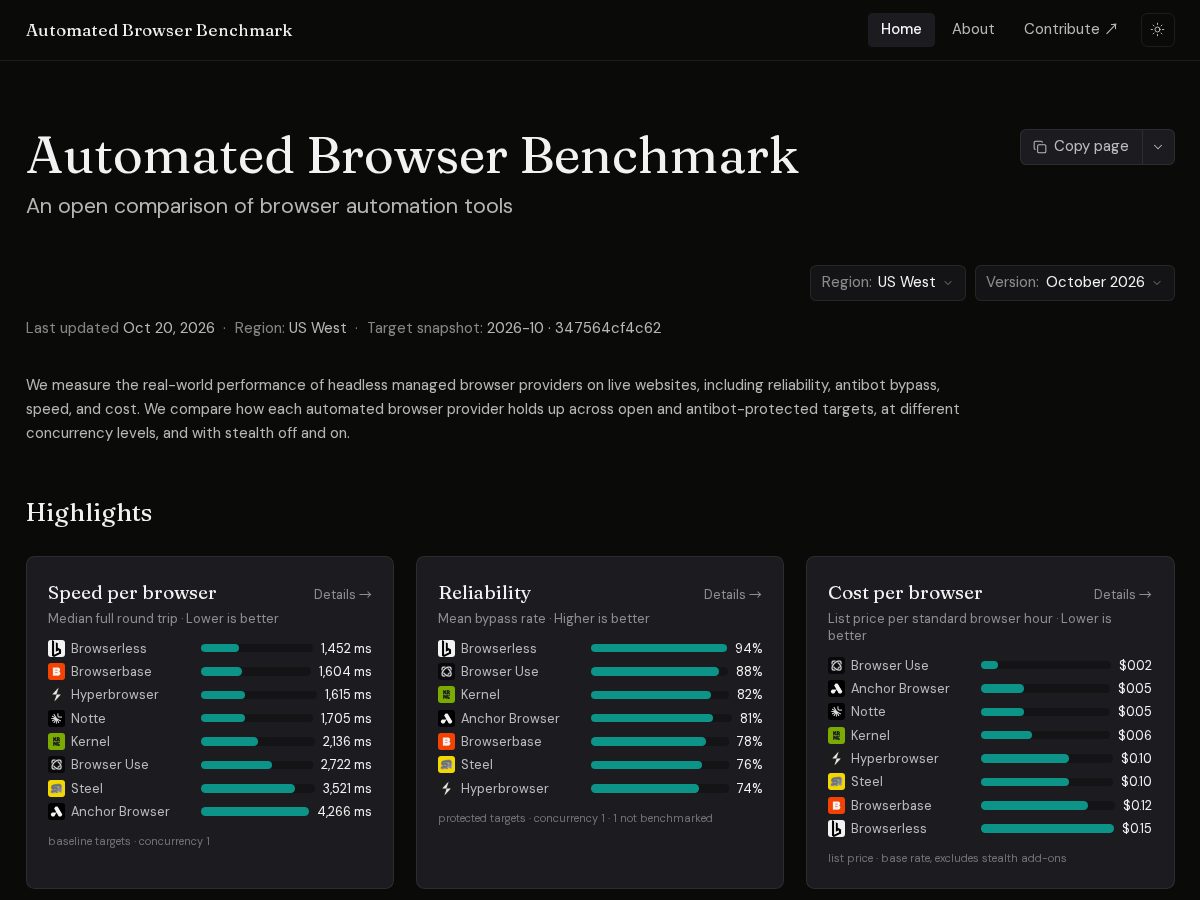This screenshot has width=1200, height=900.
Task: Click the Highlights section heading
Action: (x=89, y=513)
